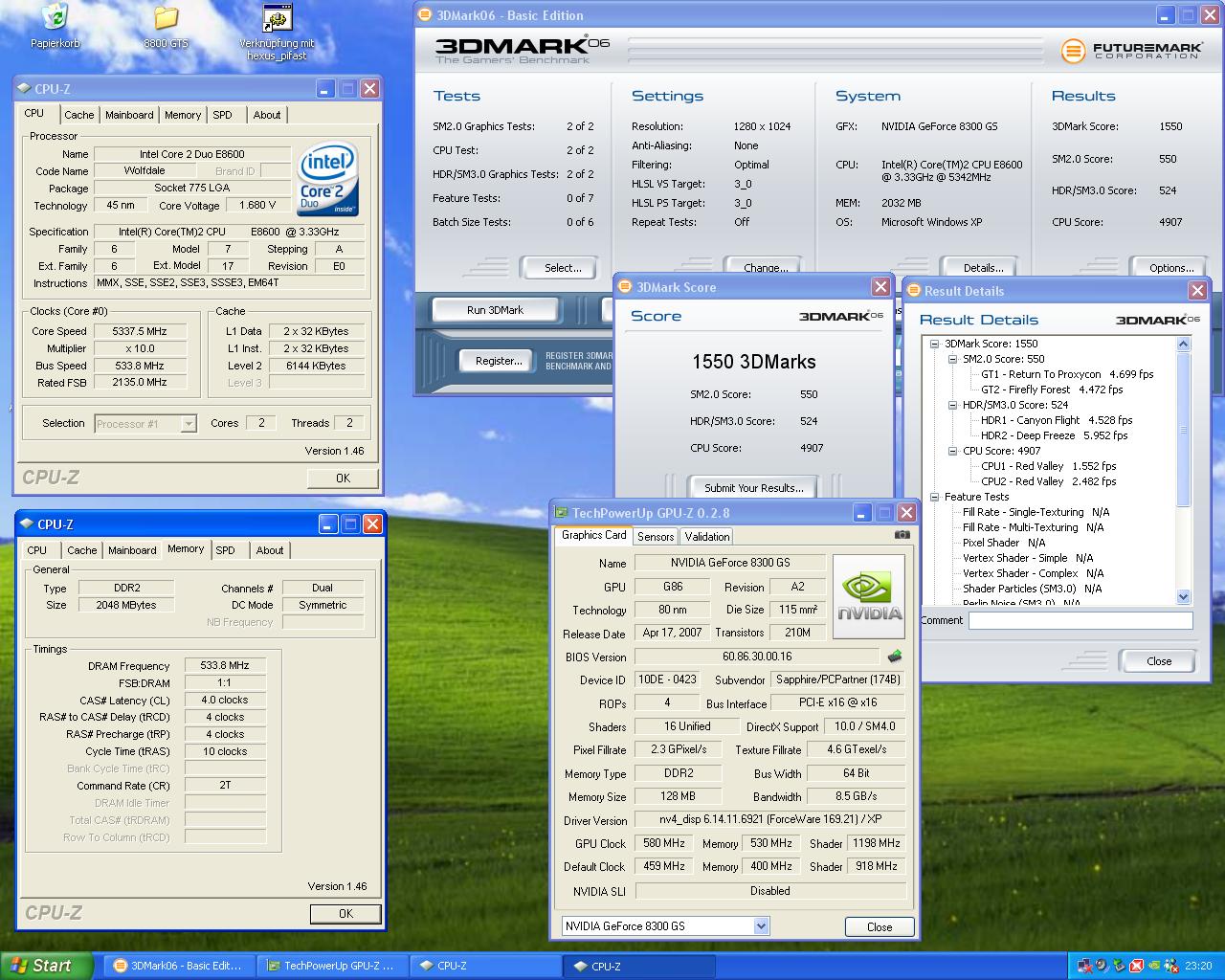
Task: Open Mainboard tab in upper CPU-Z
Action: [x=129, y=115]
